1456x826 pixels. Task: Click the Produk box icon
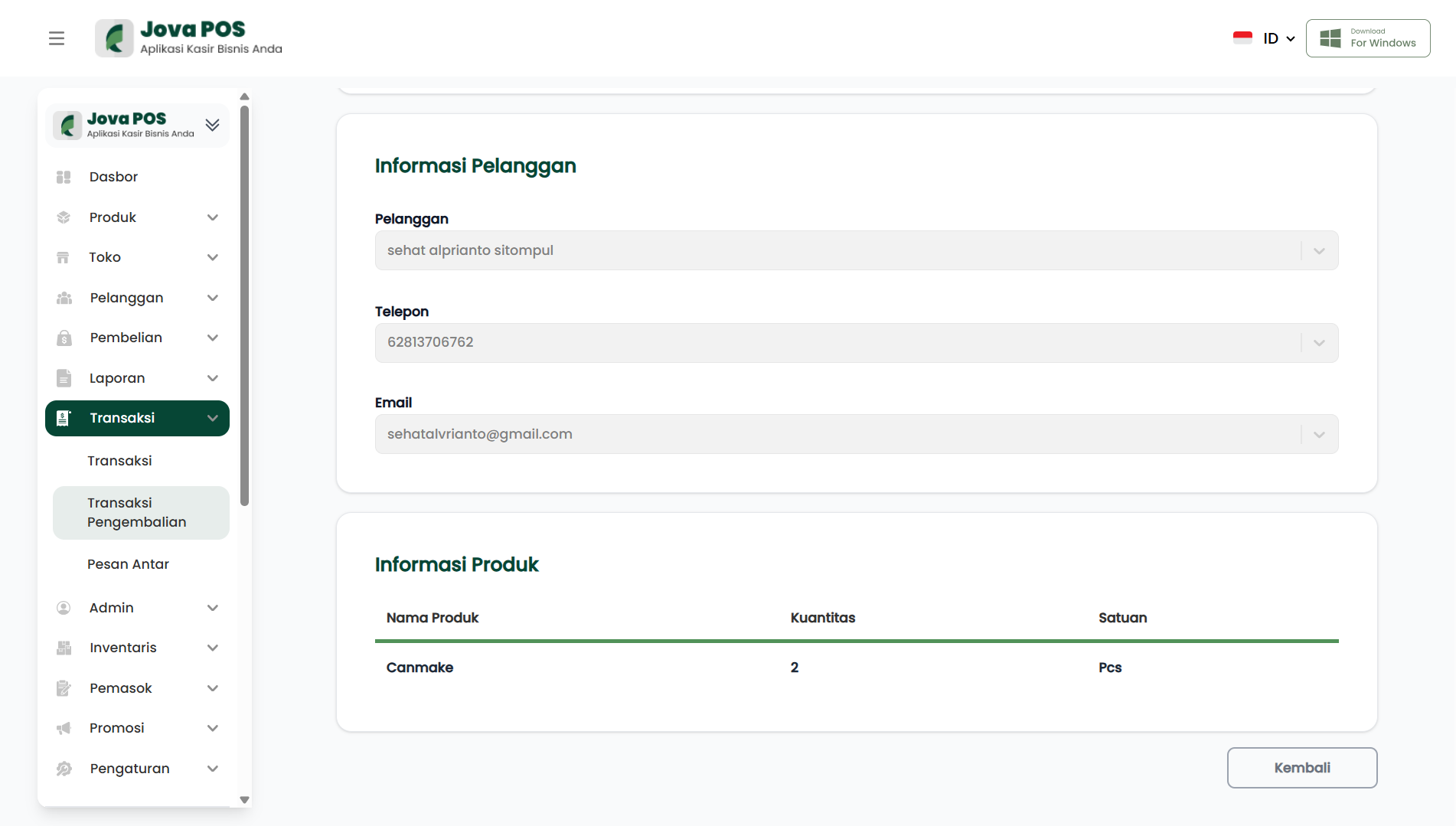coord(64,217)
